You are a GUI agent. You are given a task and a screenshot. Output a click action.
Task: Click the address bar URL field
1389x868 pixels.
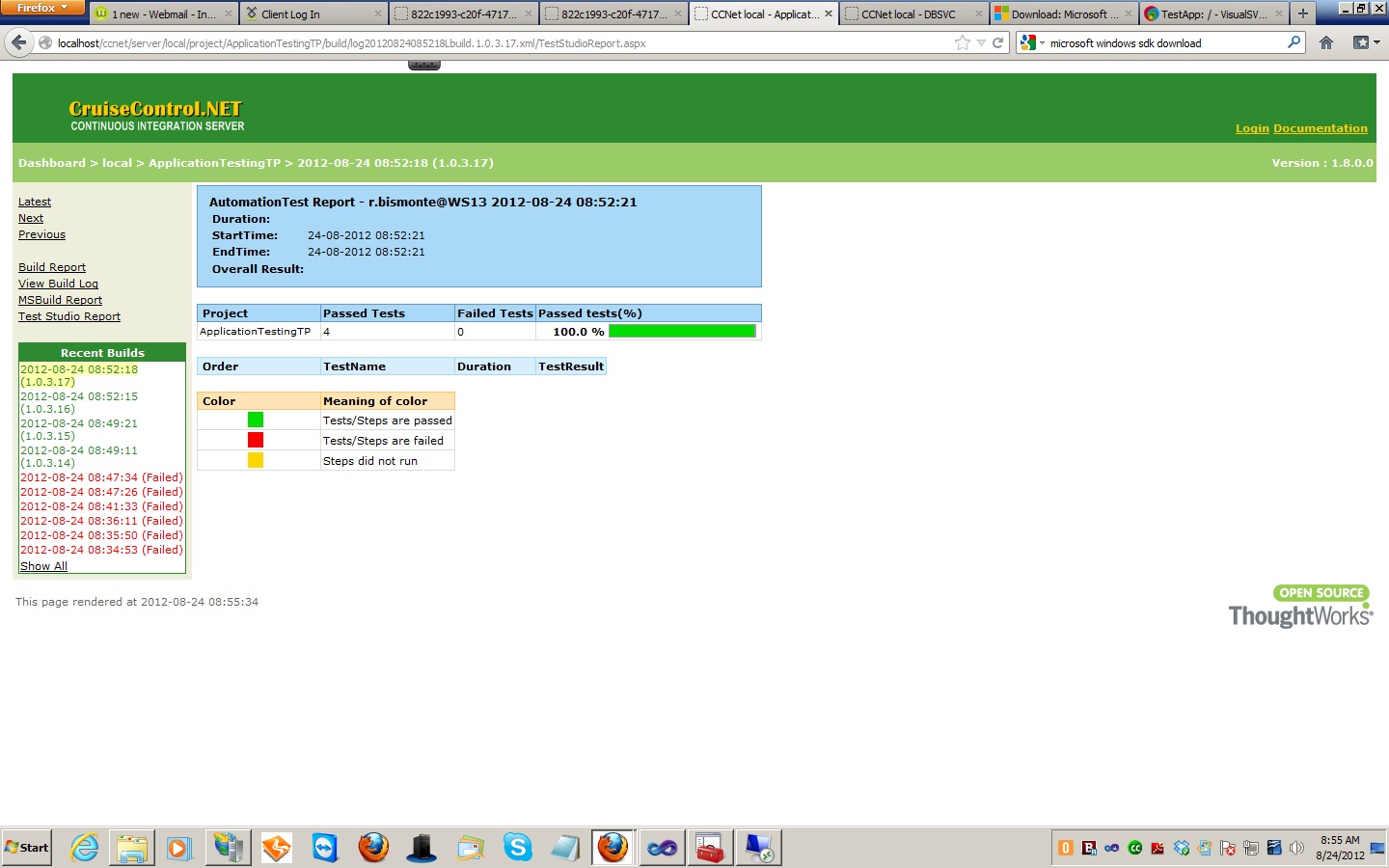502,42
